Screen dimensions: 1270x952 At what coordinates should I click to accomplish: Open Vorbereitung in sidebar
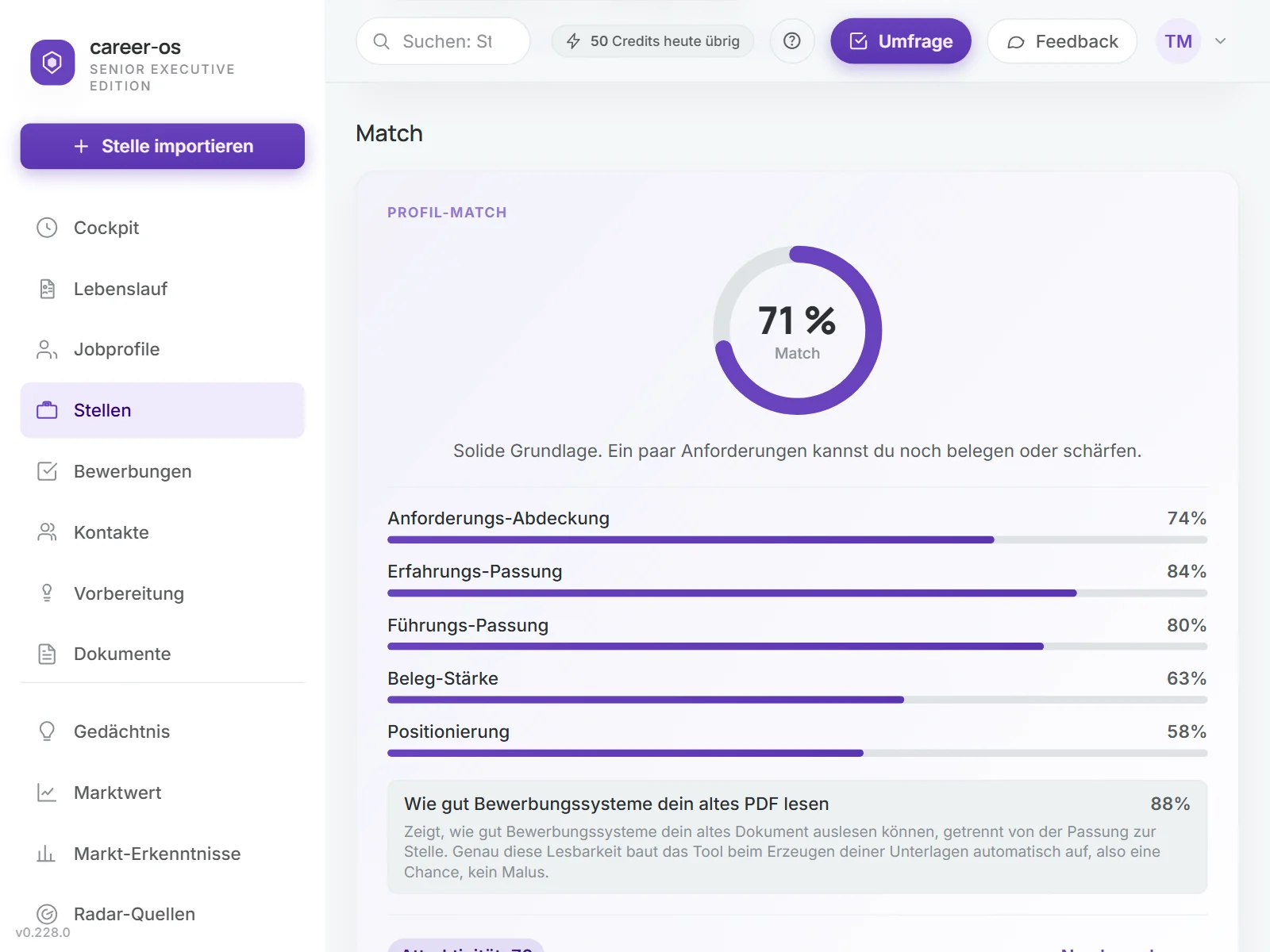click(163, 593)
